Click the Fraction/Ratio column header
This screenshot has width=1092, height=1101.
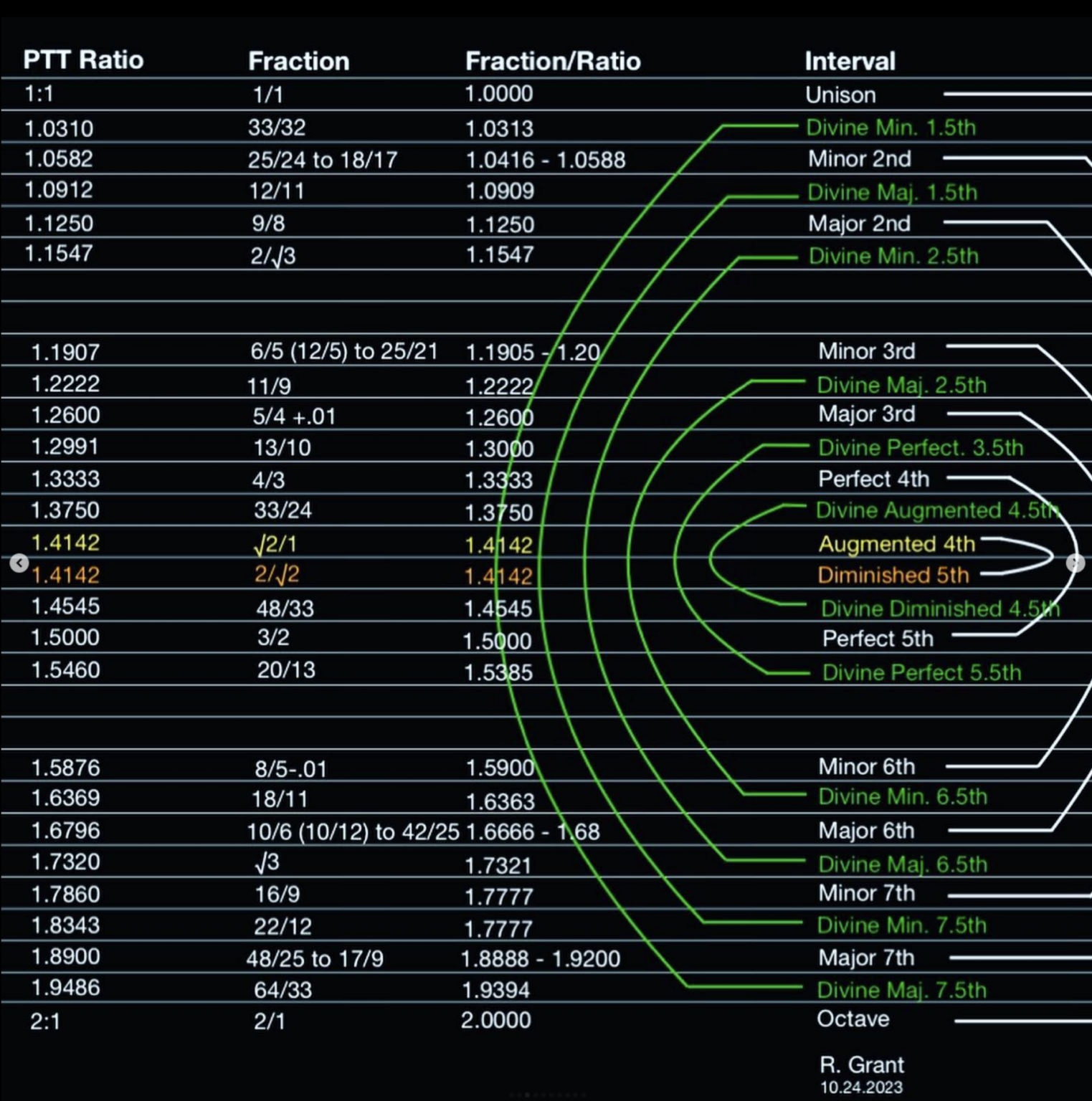553,62
